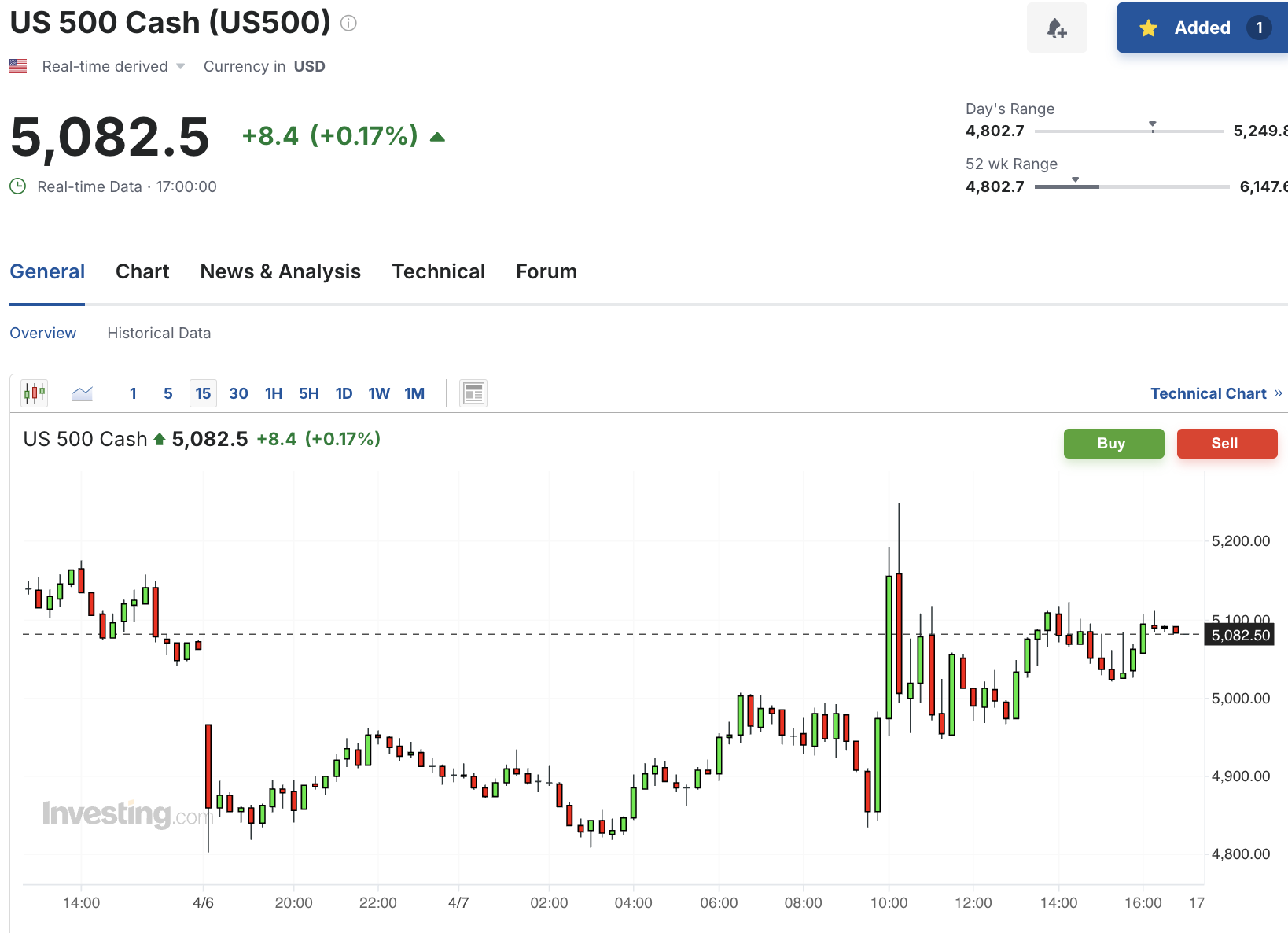Click the Day's Range slider marker
This screenshot has width=1288, height=933.
click(1152, 126)
